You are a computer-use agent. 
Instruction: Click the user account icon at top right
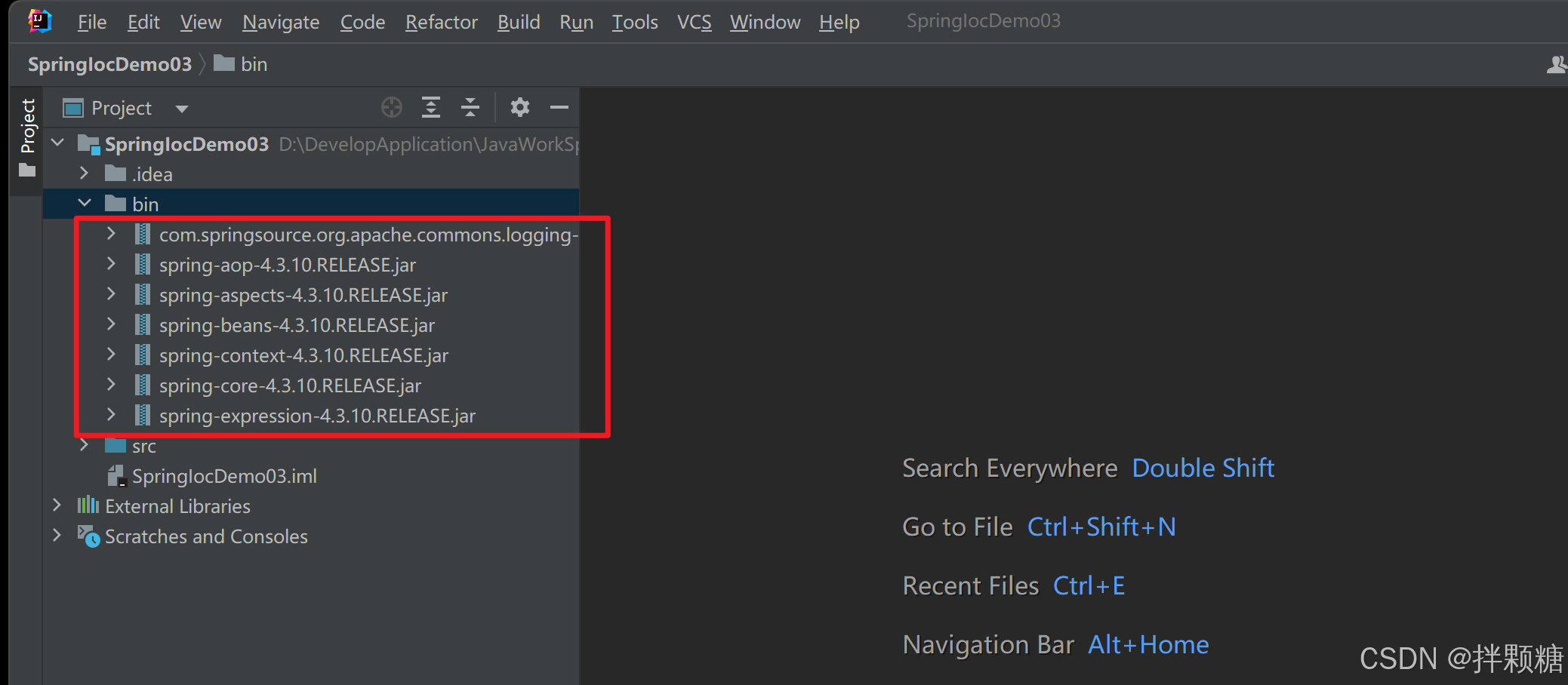tap(1556, 65)
